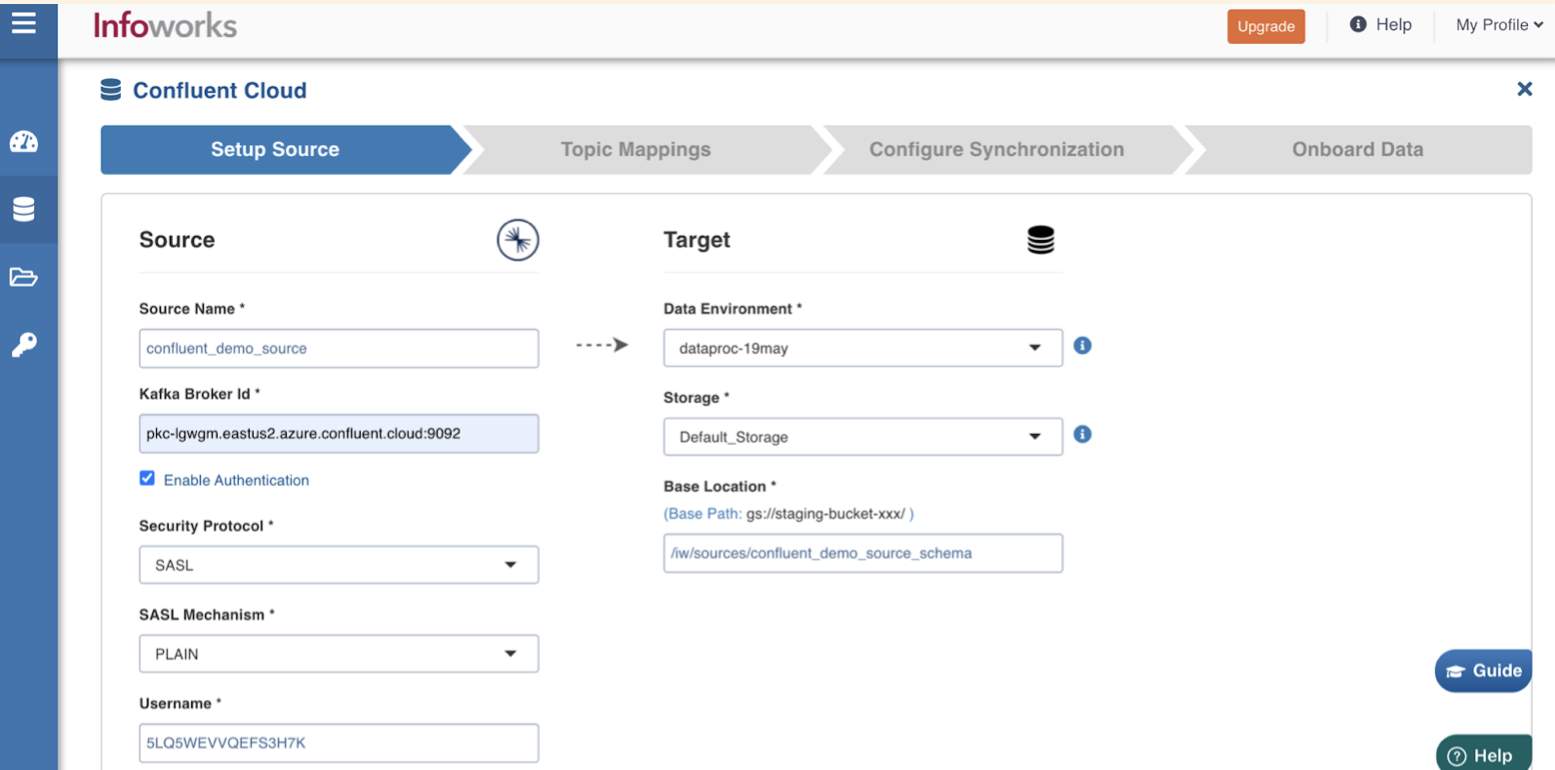This screenshot has width=1555, height=770.
Task: Click the Username input field
Action: [339, 743]
